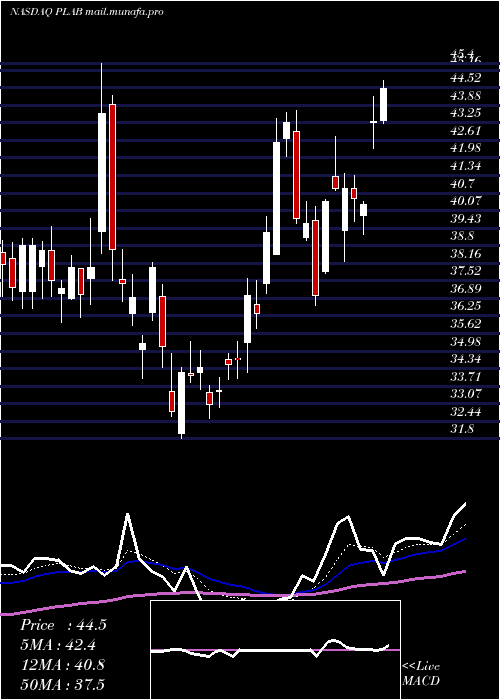Click the 37.52 price axis label
Image resolution: width=500 pixels, height=700 pixels.
(x=466, y=271)
